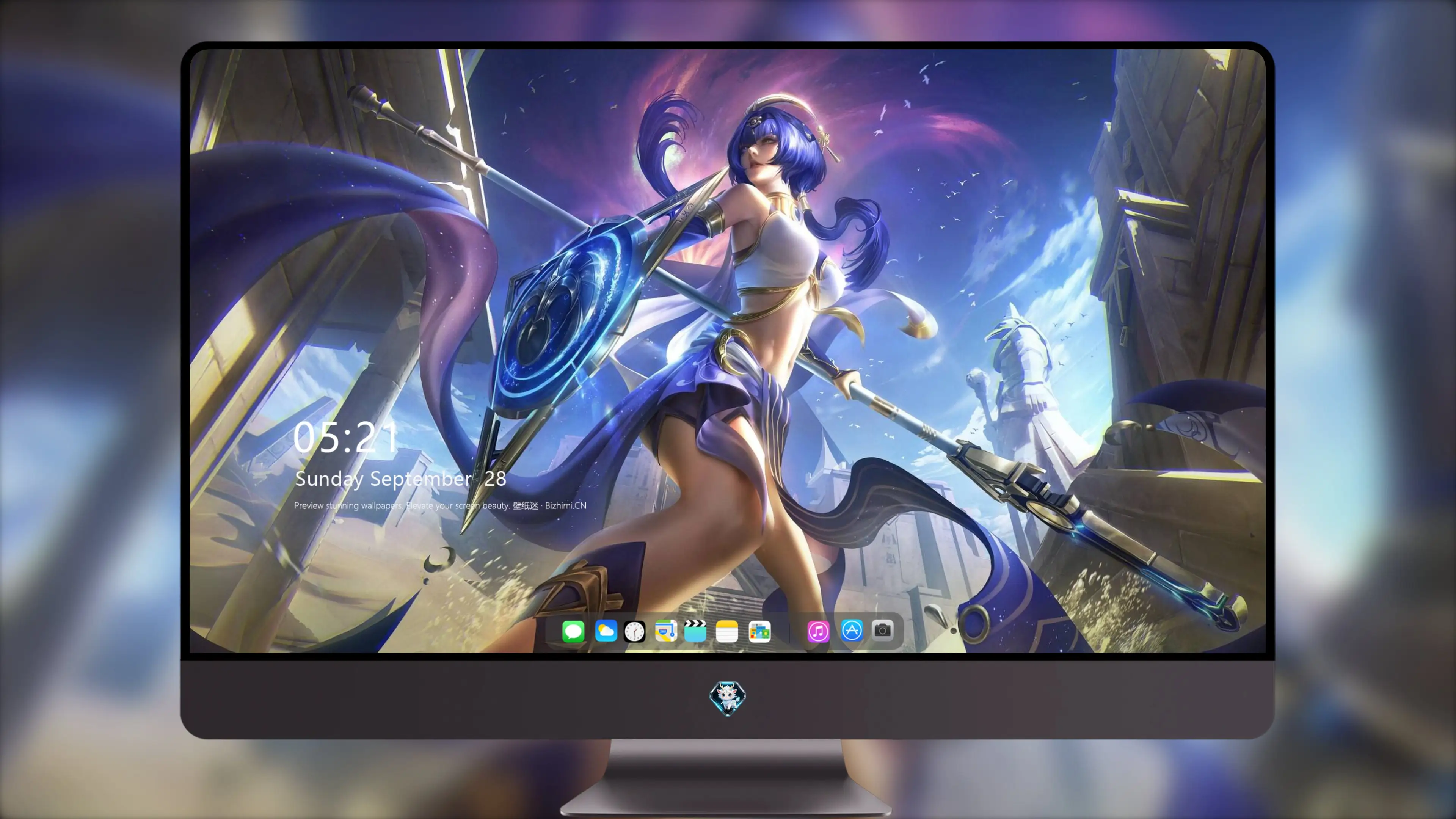Launch the Weather app from the dock
Viewport: 1456px width, 819px height.
(606, 631)
